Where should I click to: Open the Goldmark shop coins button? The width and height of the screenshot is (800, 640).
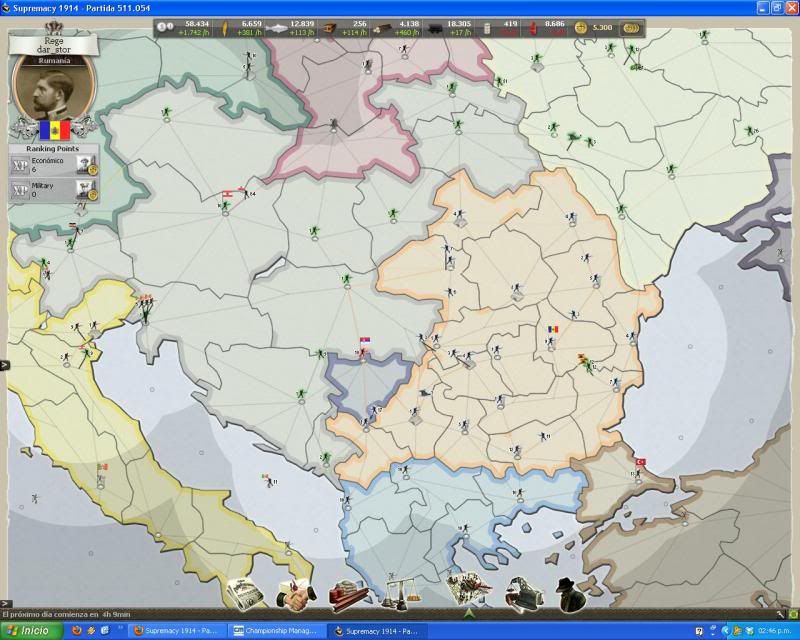tap(631, 28)
